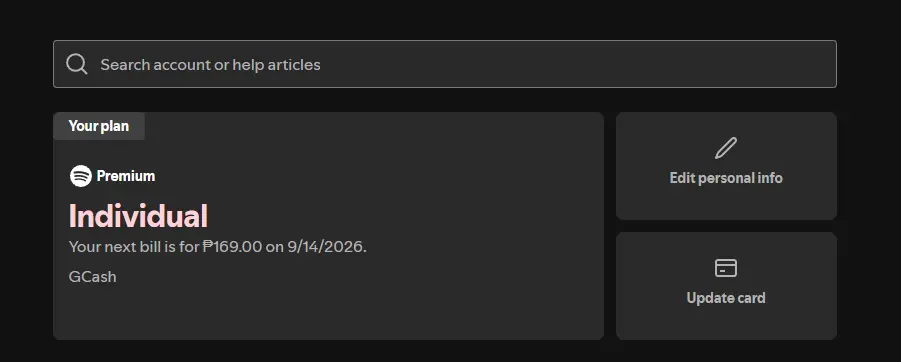Image resolution: width=901 pixels, height=362 pixels.
Task: Select the 'Your plan' badge tab
Action: (99, 126)
